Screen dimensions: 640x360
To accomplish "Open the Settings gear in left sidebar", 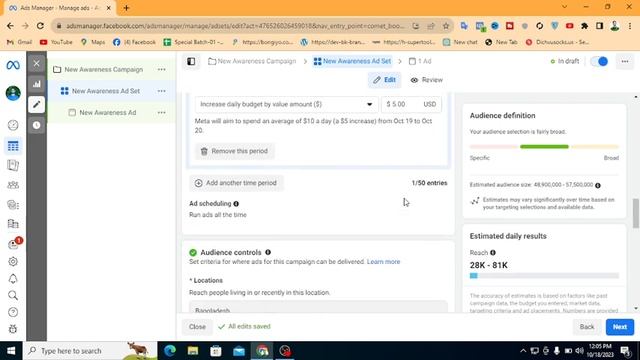I will point(13,262).
